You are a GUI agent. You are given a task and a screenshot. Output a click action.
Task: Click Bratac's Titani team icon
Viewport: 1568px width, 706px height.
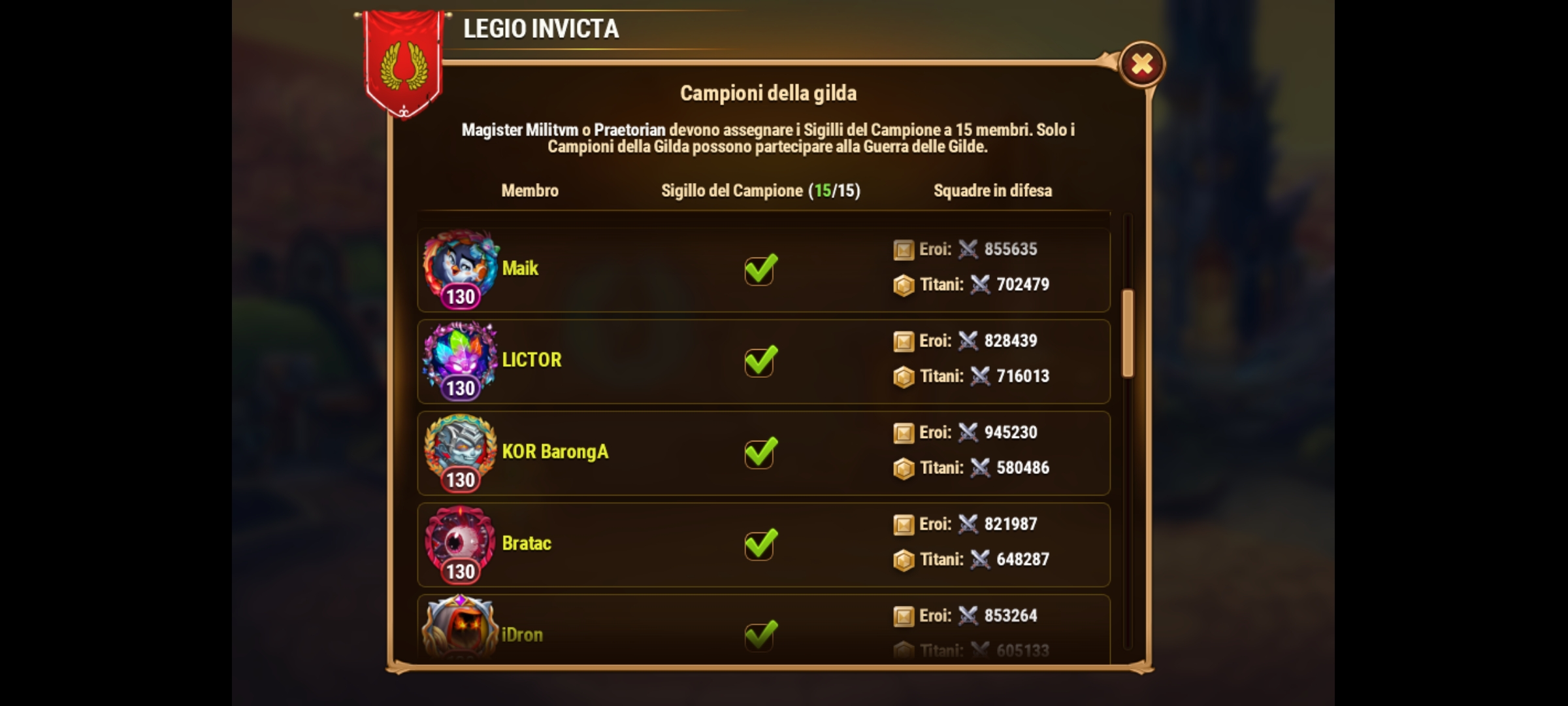904,560
